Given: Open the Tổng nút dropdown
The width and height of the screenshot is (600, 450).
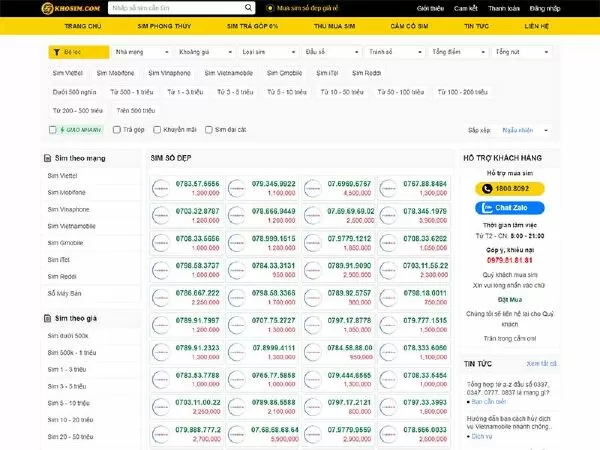Looking at the screenshot, I should 522,52.
